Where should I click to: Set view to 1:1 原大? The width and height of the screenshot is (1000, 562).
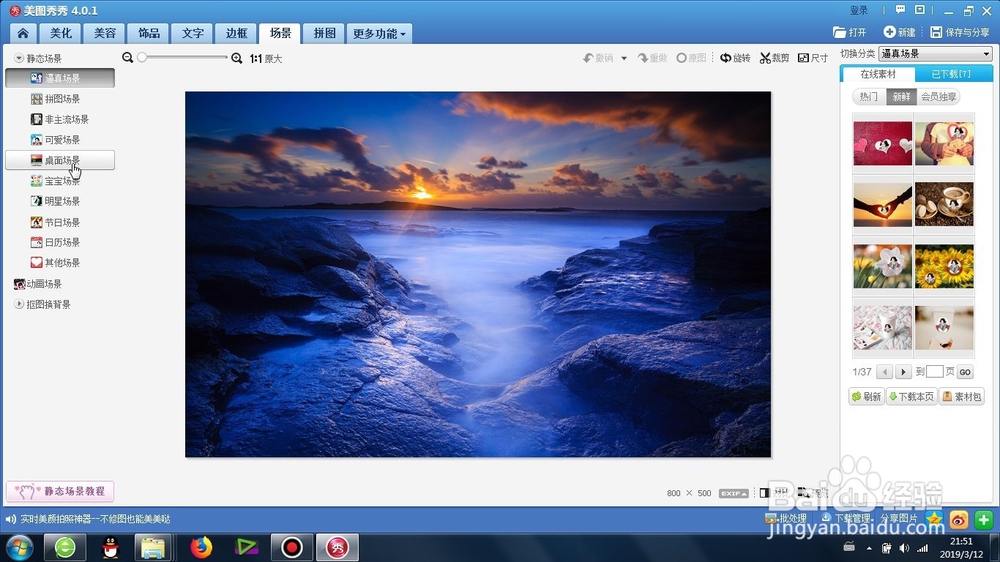[266, 59]
